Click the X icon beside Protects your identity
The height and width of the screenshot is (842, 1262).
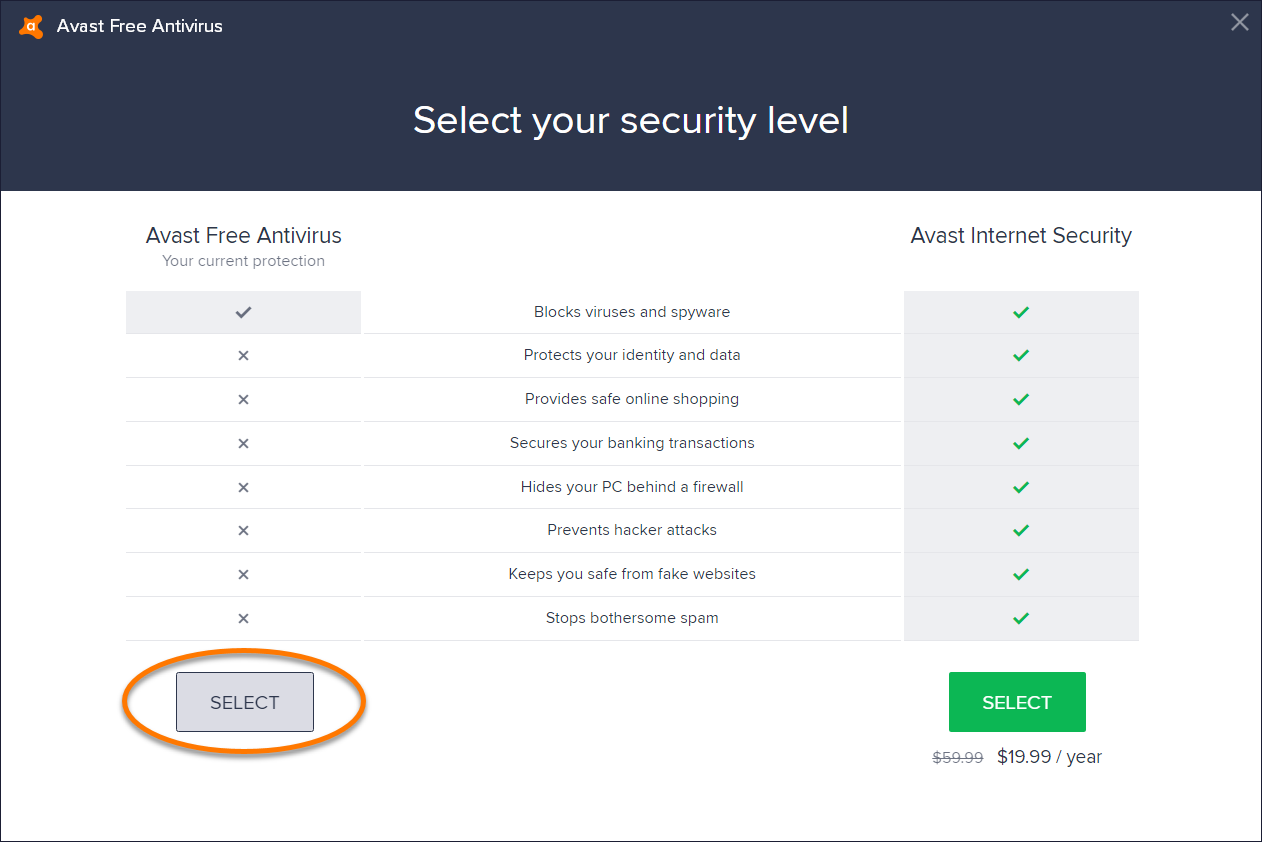tap(243, 355)
